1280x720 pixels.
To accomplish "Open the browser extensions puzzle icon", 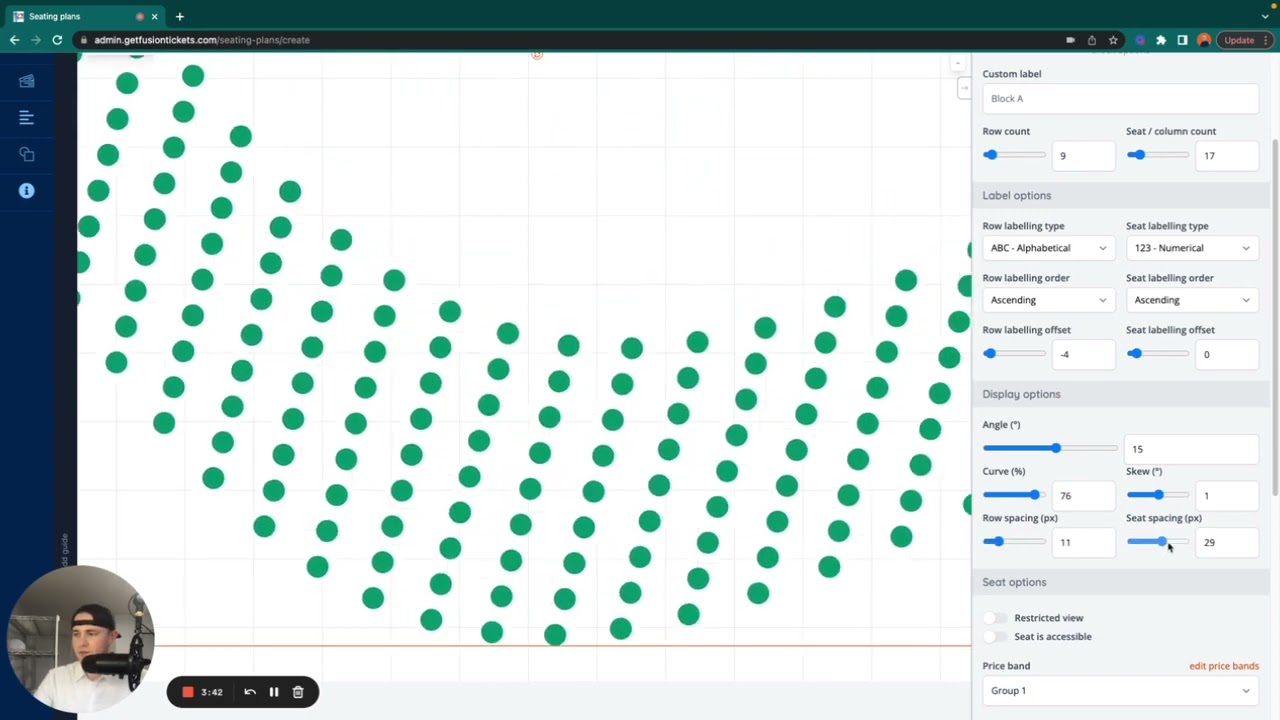I will [1161, 40].
